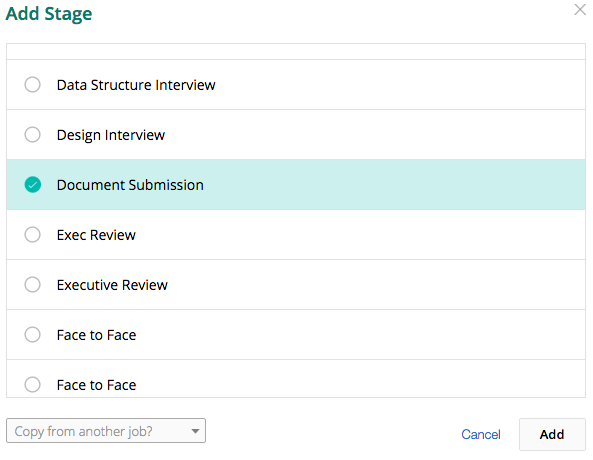The height and width of the screenshot is (460, 593).
Task: Select the Exec Review radio button
Action: click(33, 235)
